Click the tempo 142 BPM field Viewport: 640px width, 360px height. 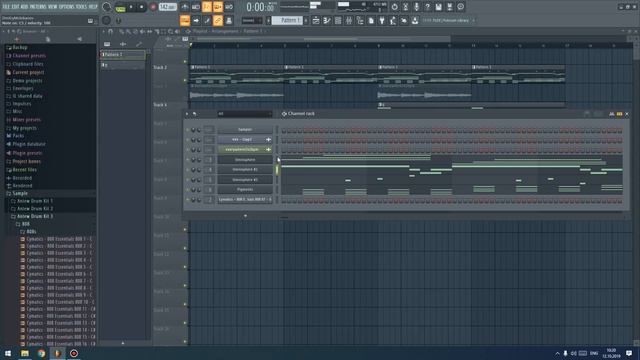167,7
